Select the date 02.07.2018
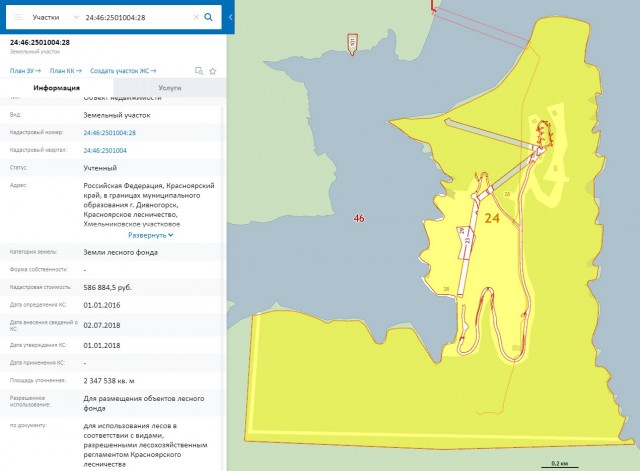This screenshot has width=640, height=471. pyautogui.click(x=102, y=325)
